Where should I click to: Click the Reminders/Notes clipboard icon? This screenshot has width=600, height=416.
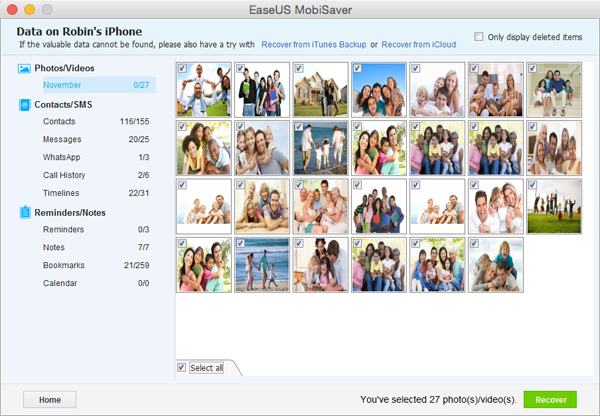pyautogui.click(x=25, y=212)
